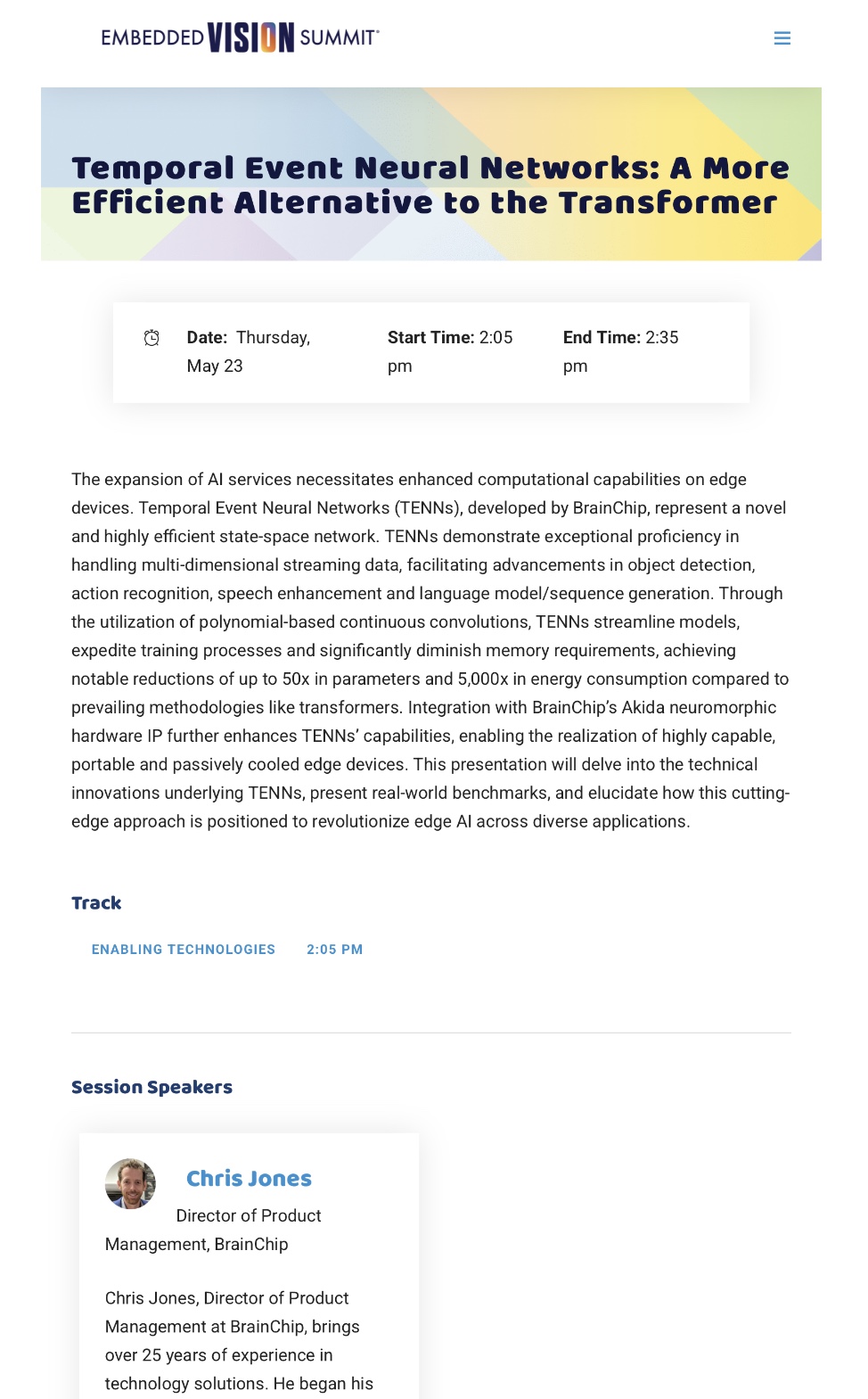Viewport: 868px width, 1399px height.
Task: Open the Chris Jones speaker name link
Action: [249, 1179]
